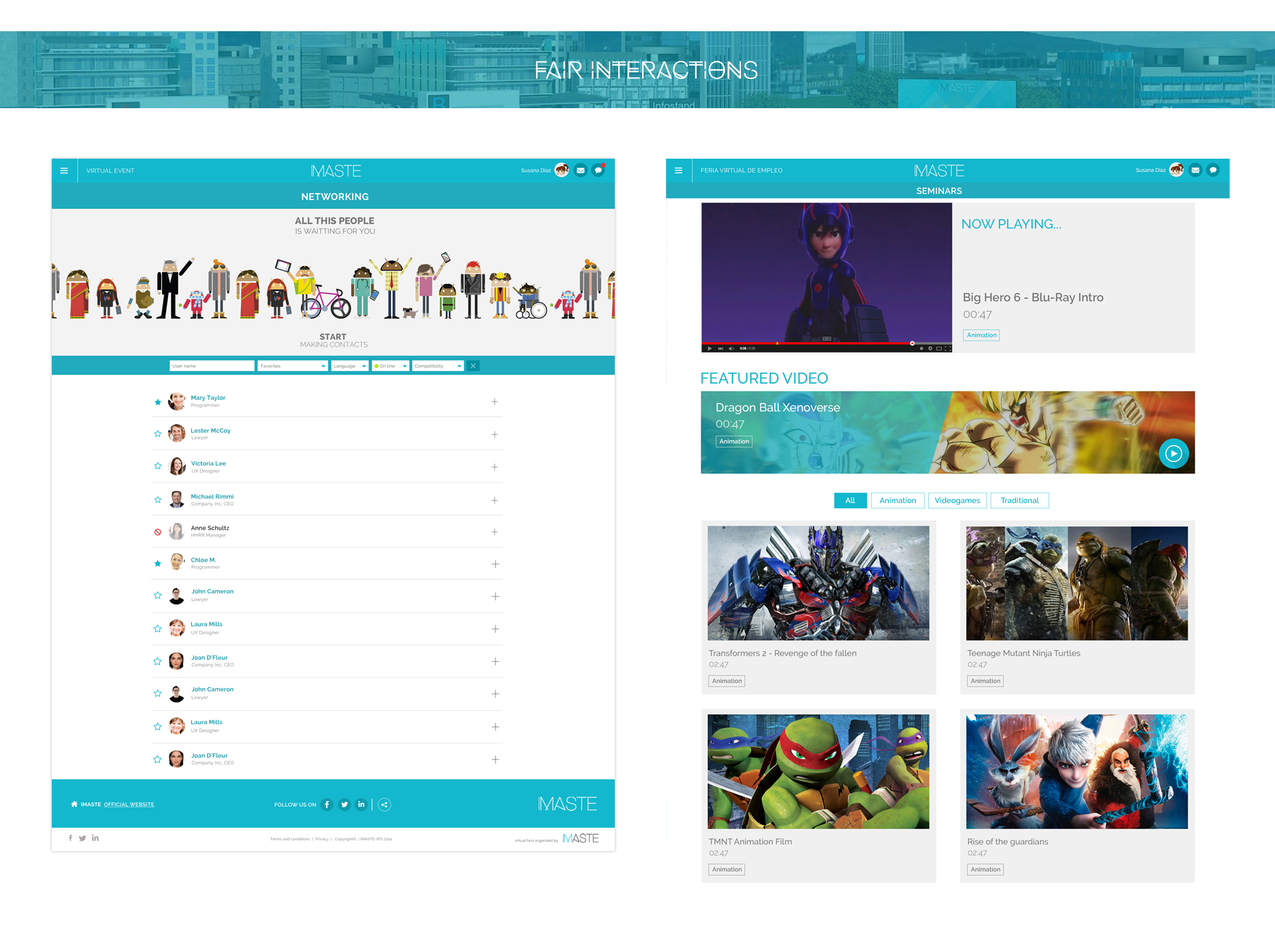Open the Language filter dropdown
Screen dimensions: 1275x952
coord(349,366)
